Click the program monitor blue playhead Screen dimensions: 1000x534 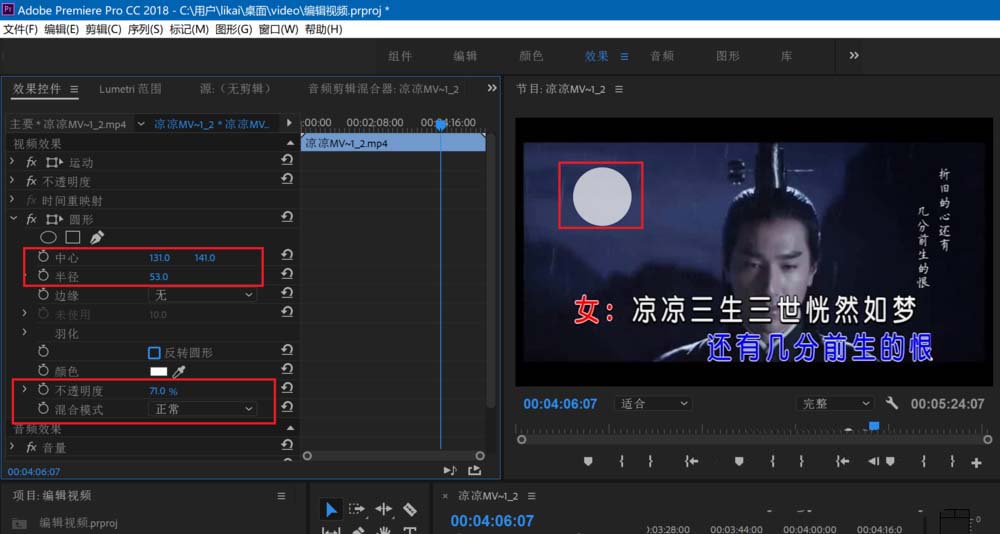874,426
